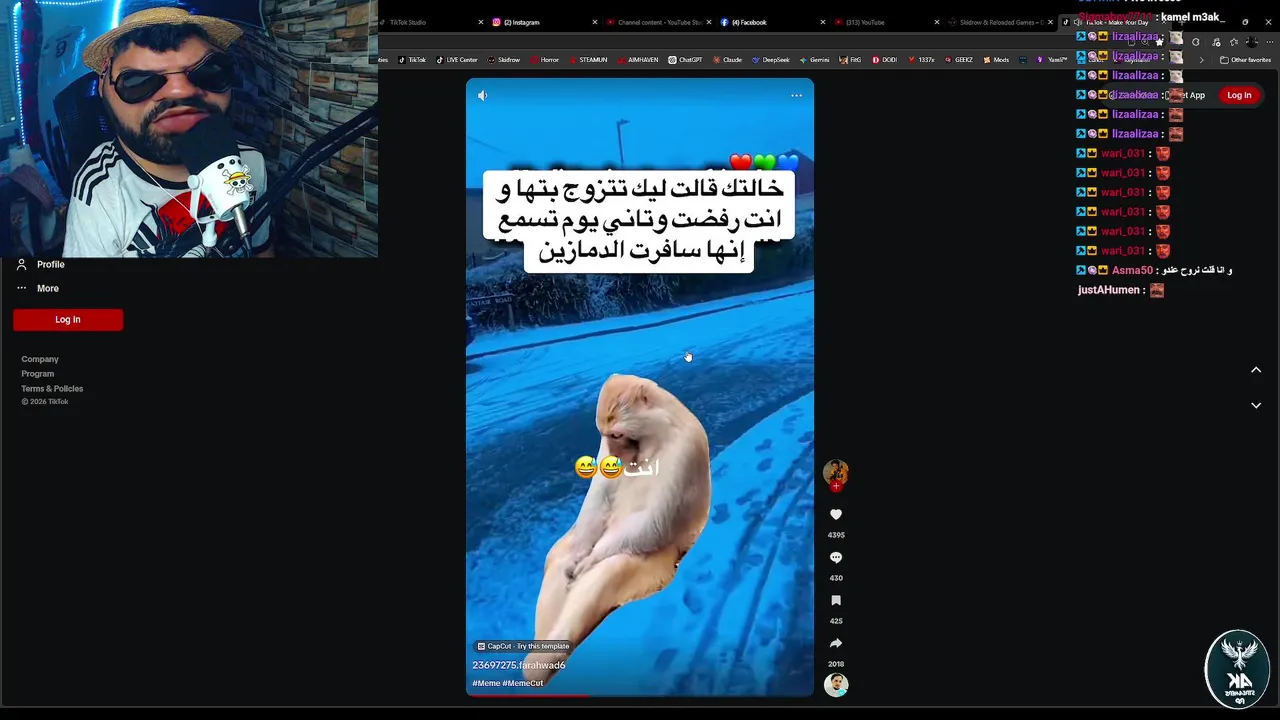Open the sound disc thumbnail below share

[x=836, y=685]
